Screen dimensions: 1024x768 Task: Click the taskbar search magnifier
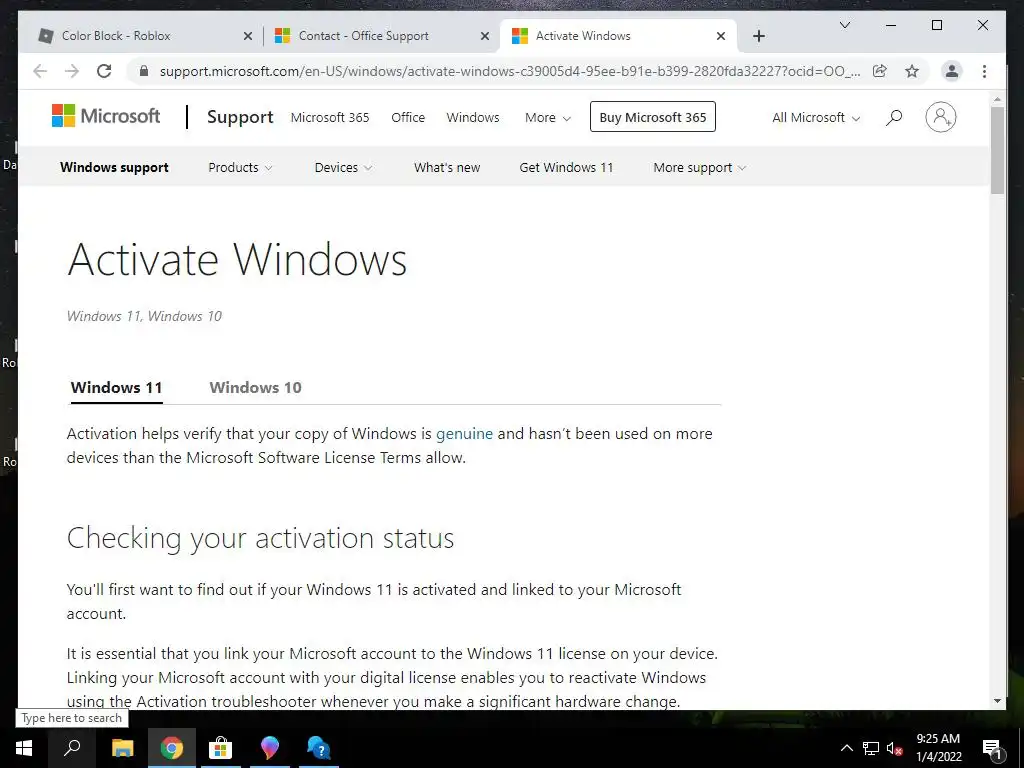click(72, 748)
